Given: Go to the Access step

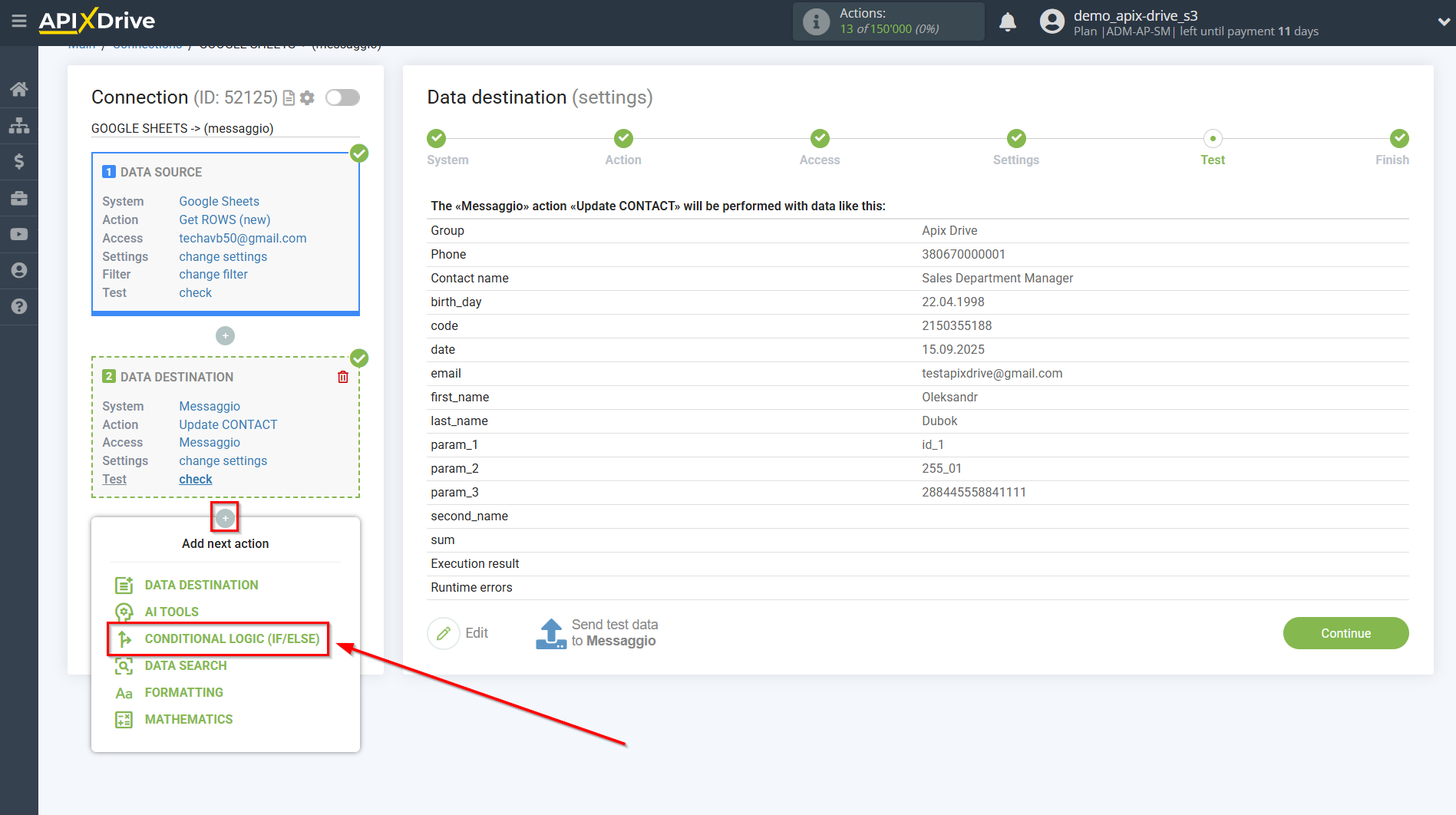Looking at the screenshot, I should (x=820, y=138).
